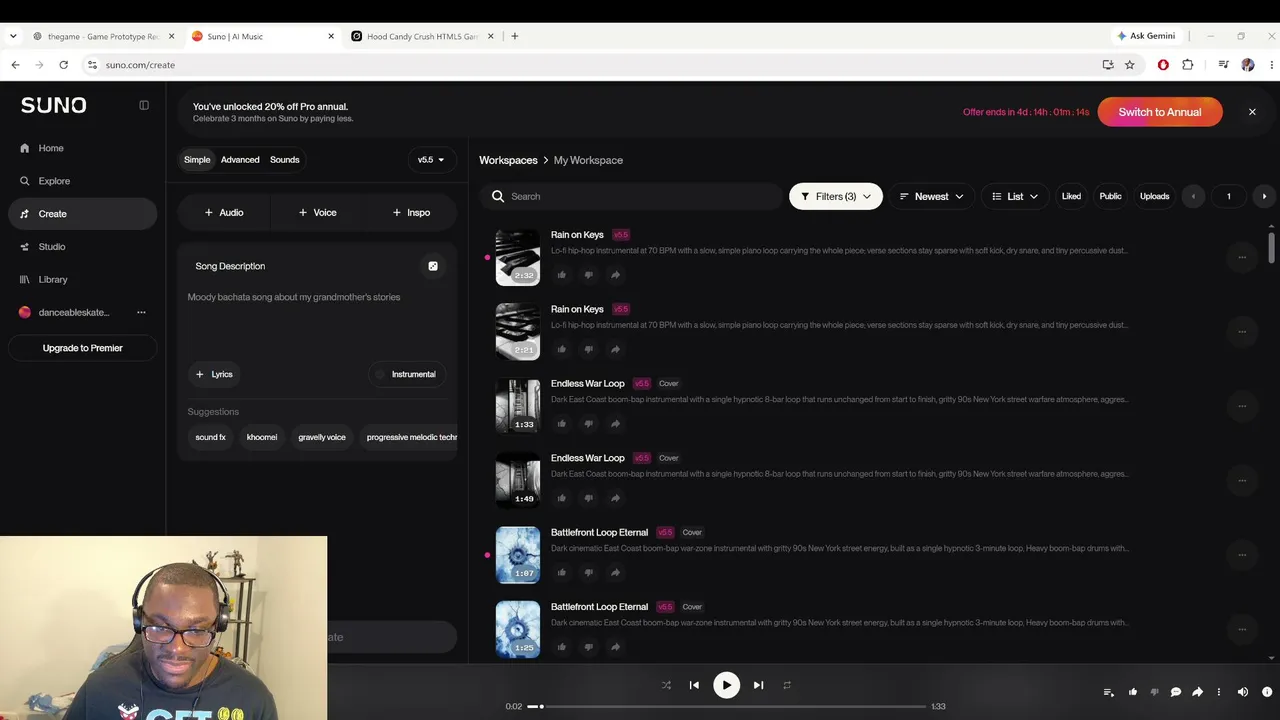Skip to the next track

(x=758, y=685)
